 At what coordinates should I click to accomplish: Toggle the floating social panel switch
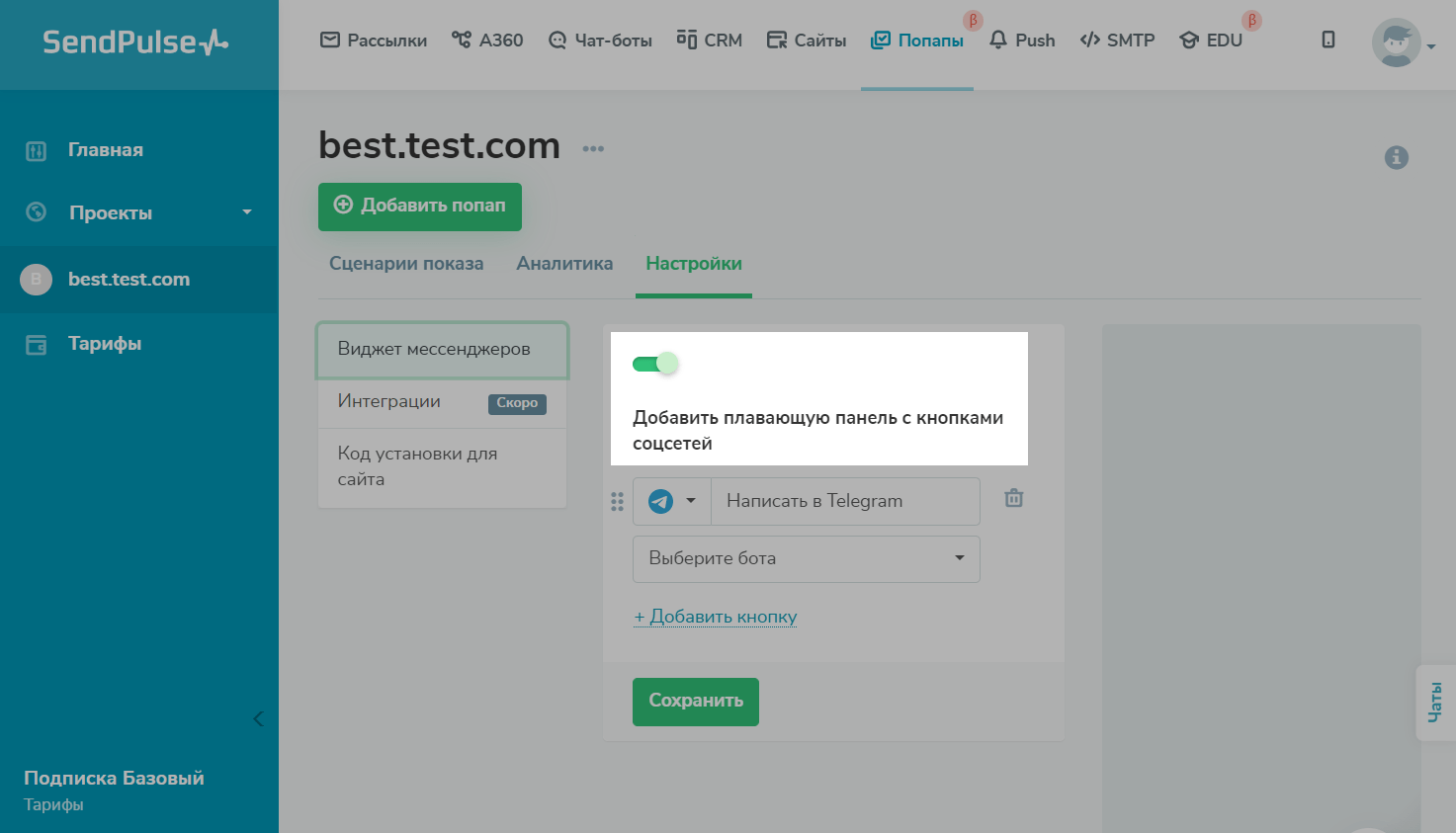coord(655,364)
